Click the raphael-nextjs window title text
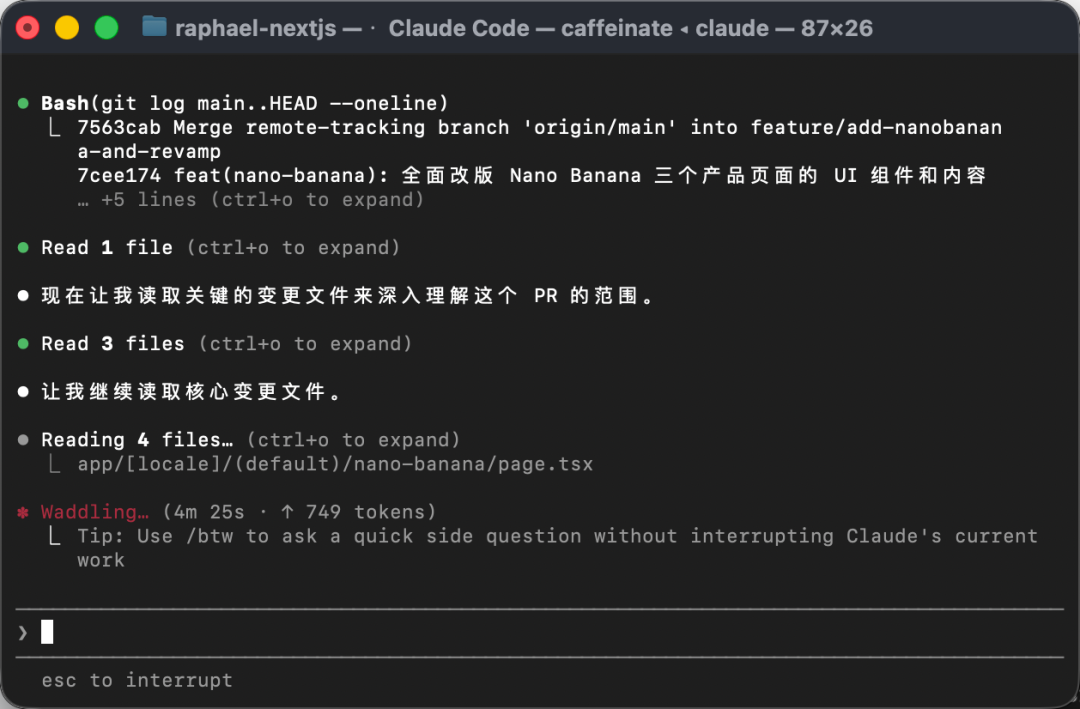Screen dimensions: 1080x709 pos(256,28)
